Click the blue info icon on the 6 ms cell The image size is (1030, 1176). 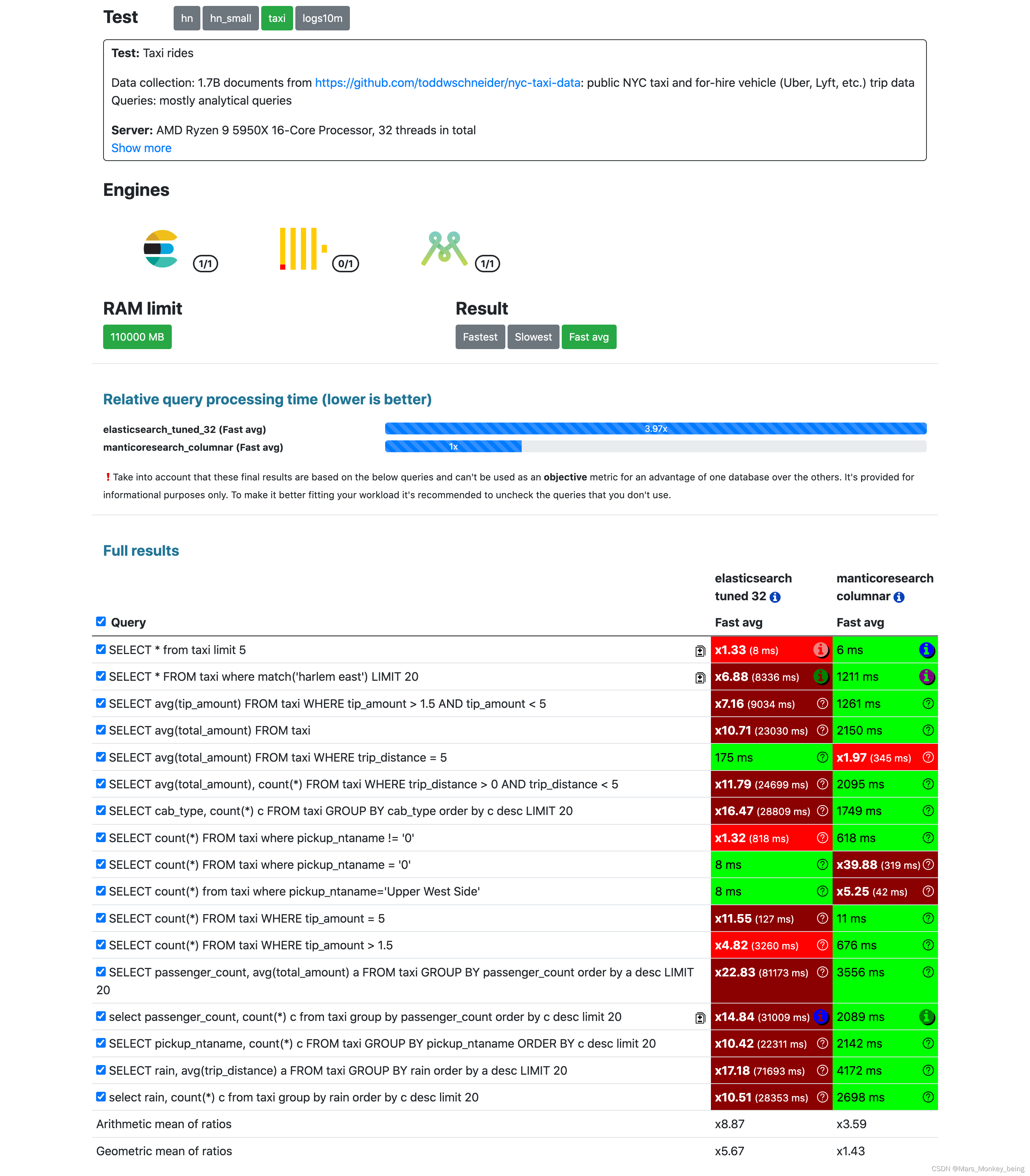coord(926,650)
